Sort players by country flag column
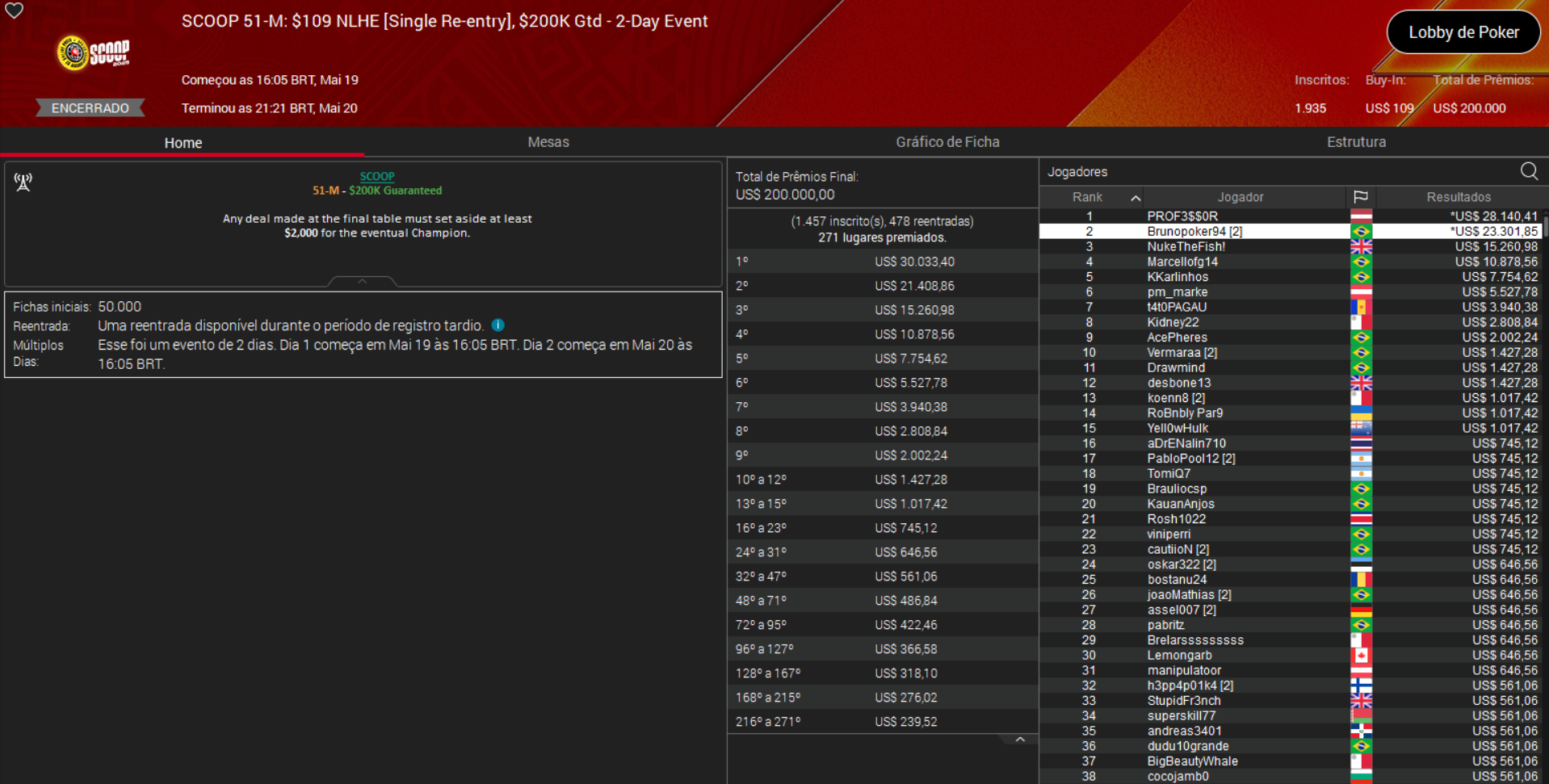This screenshot has height=784, width=1549. (1361, 197)
